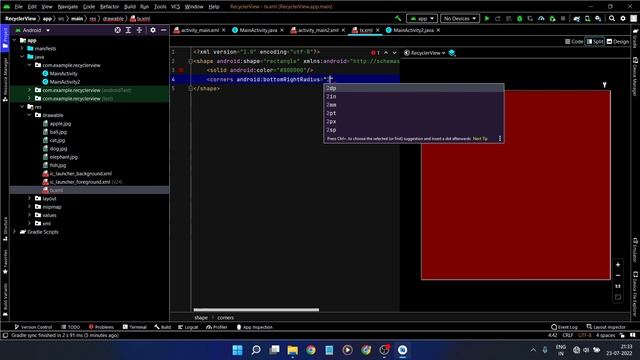Click Select Opened File target icon
Screen dimensions: 640x360
[118, 30]
